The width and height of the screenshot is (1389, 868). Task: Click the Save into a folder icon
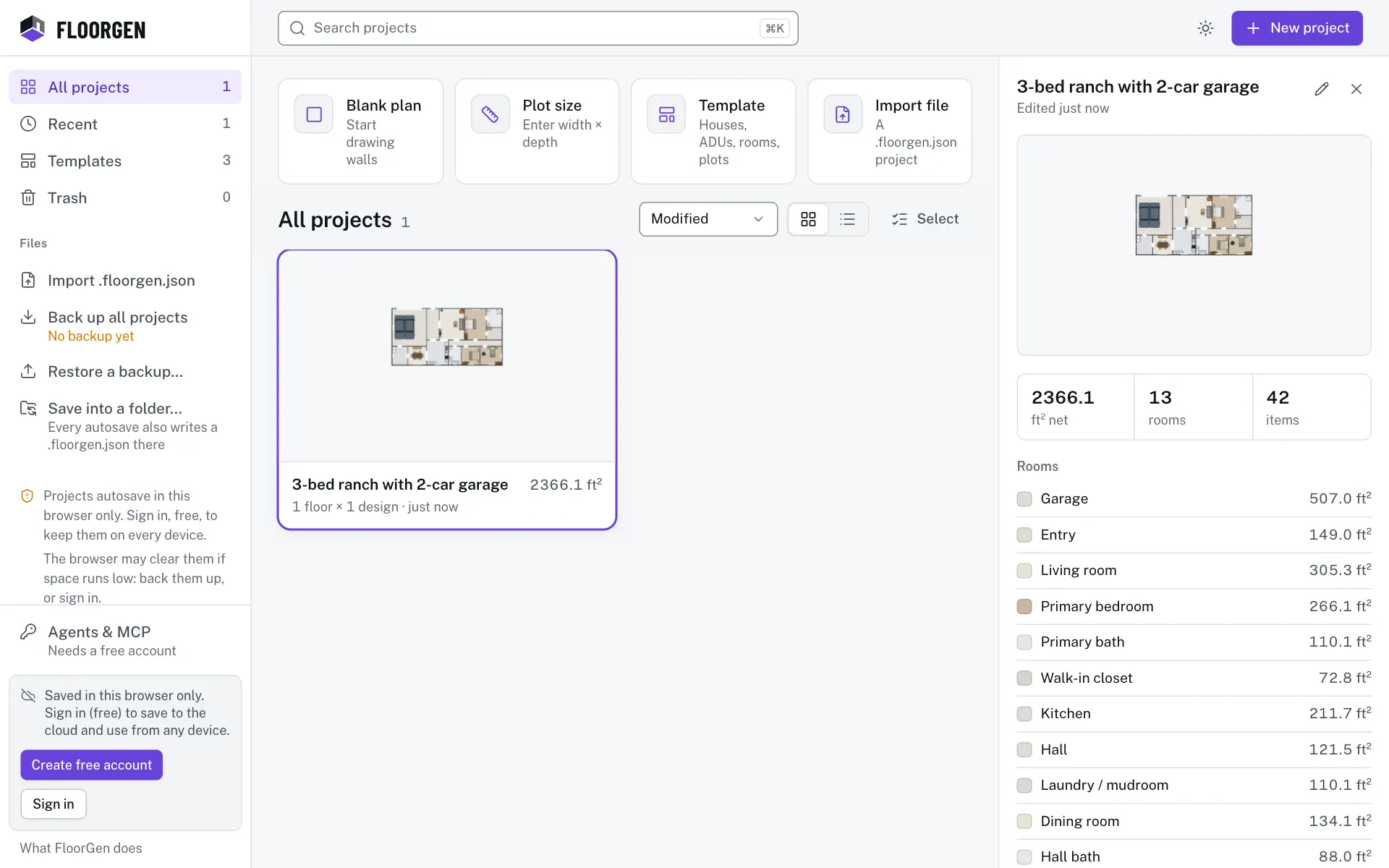click(x=28, y=408)
